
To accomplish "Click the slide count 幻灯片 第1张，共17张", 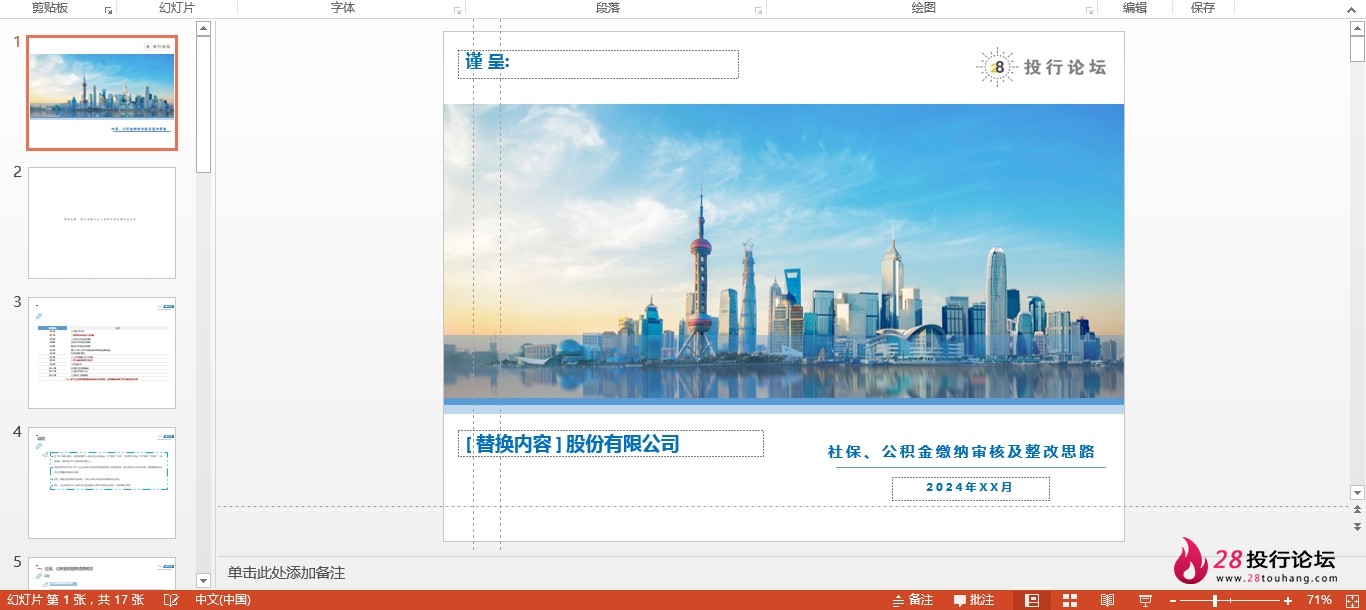I will click(x=76, y=600).
